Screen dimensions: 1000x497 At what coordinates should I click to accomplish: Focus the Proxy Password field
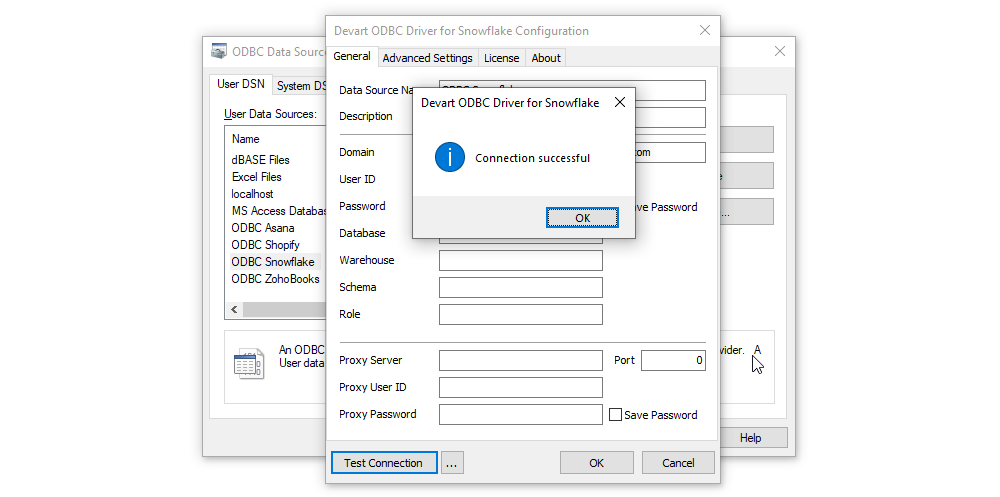pos(520,414)
